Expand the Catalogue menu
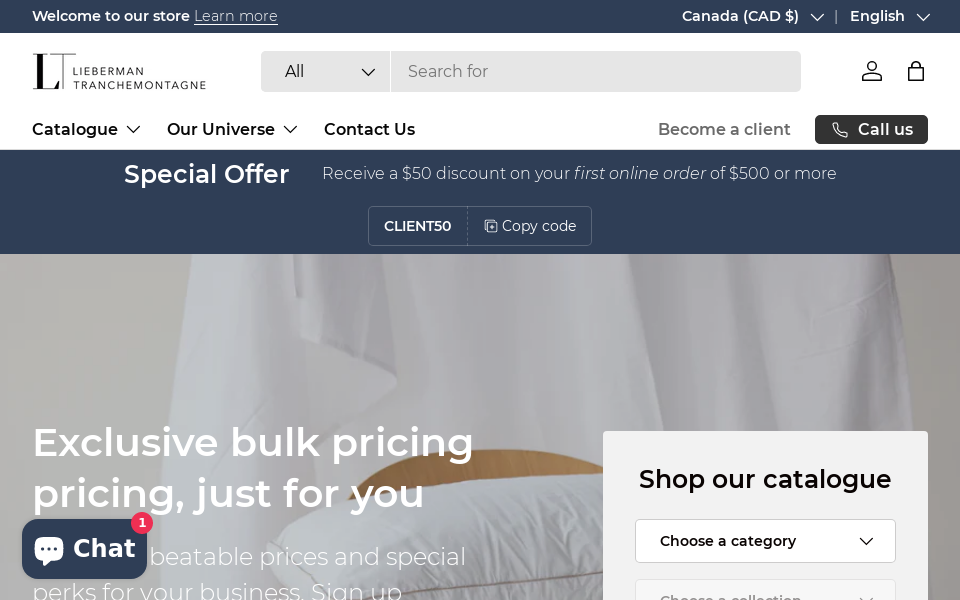This screenshot has width=960, height=600. [x=86, y=130]
